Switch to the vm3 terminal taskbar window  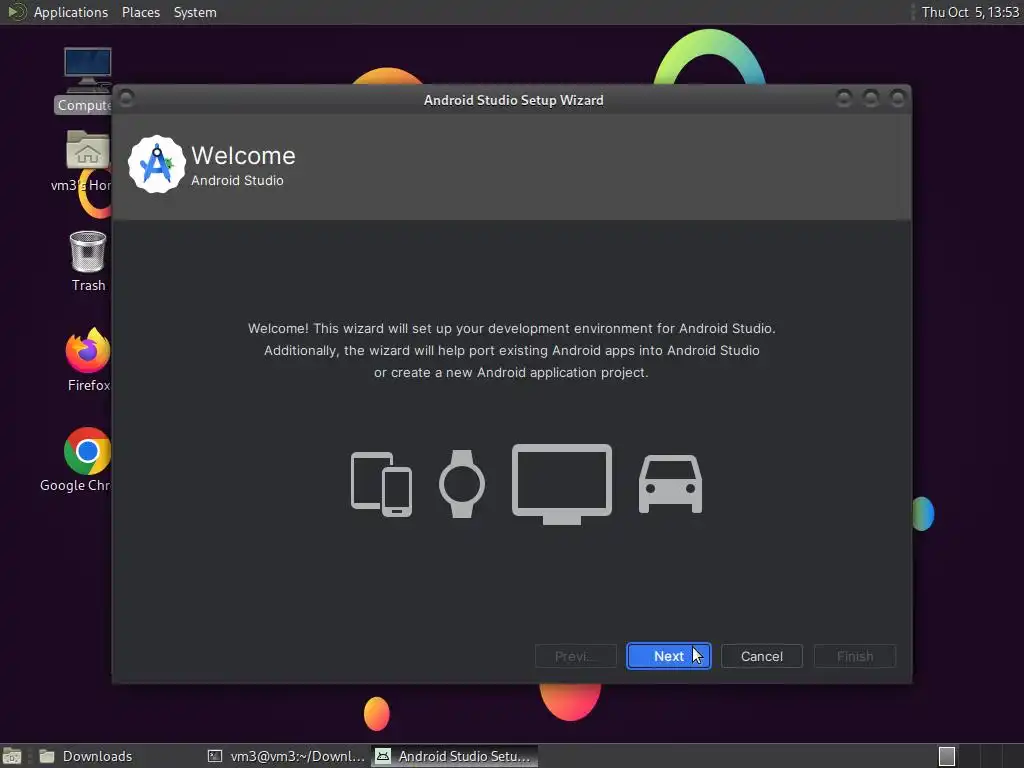[x=286, y=756]
